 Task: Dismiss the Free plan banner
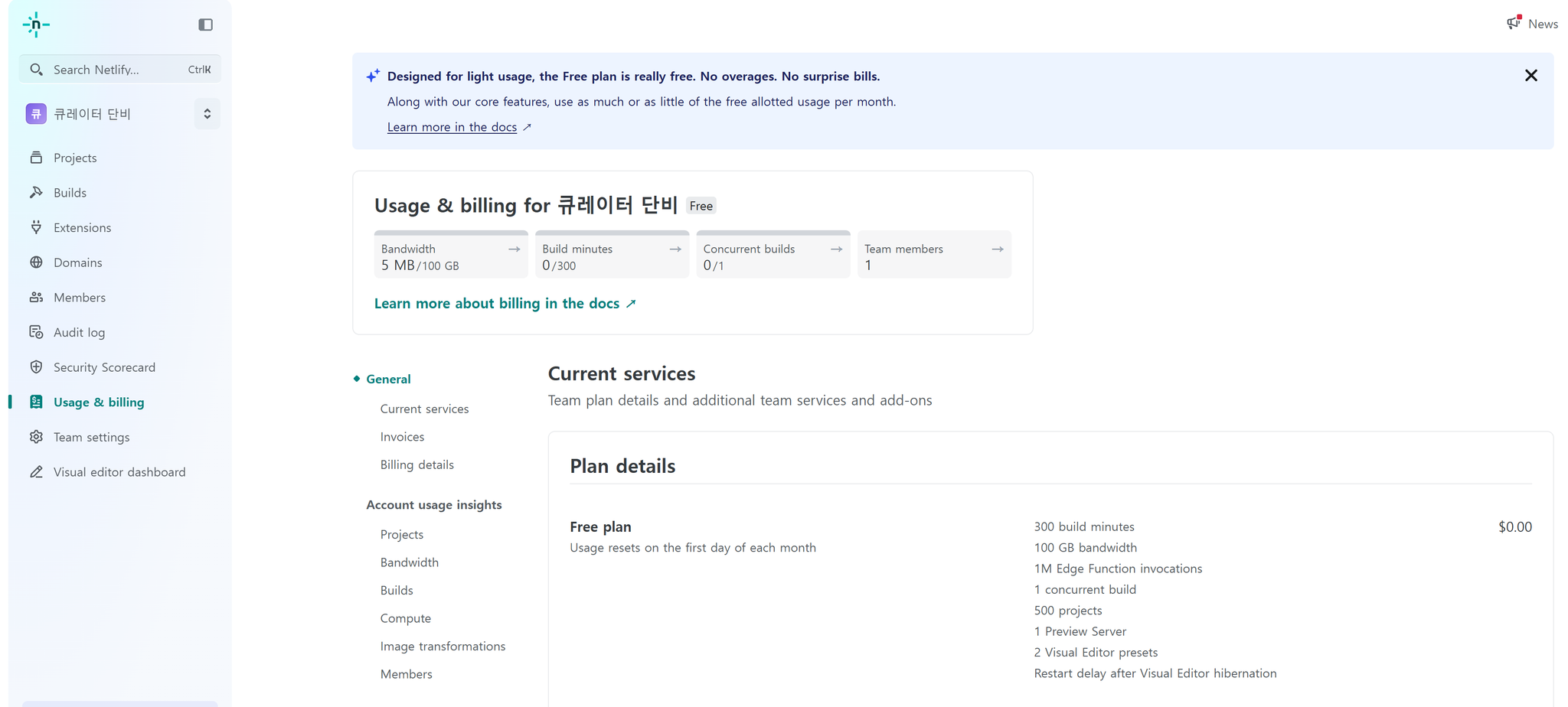click(1530, 75)
